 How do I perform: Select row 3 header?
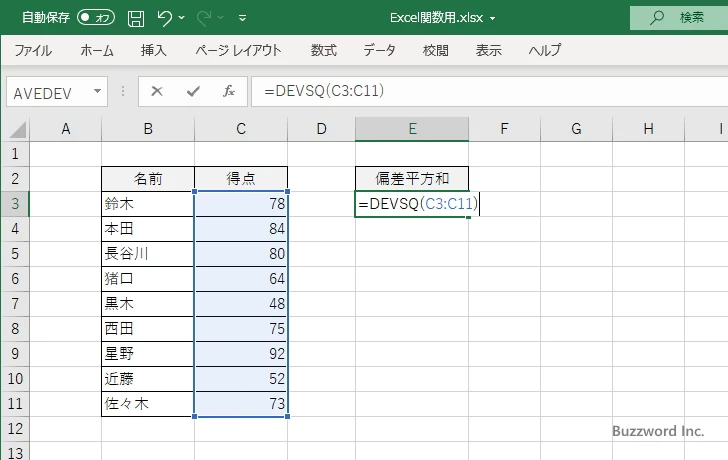tap(15, 204)
